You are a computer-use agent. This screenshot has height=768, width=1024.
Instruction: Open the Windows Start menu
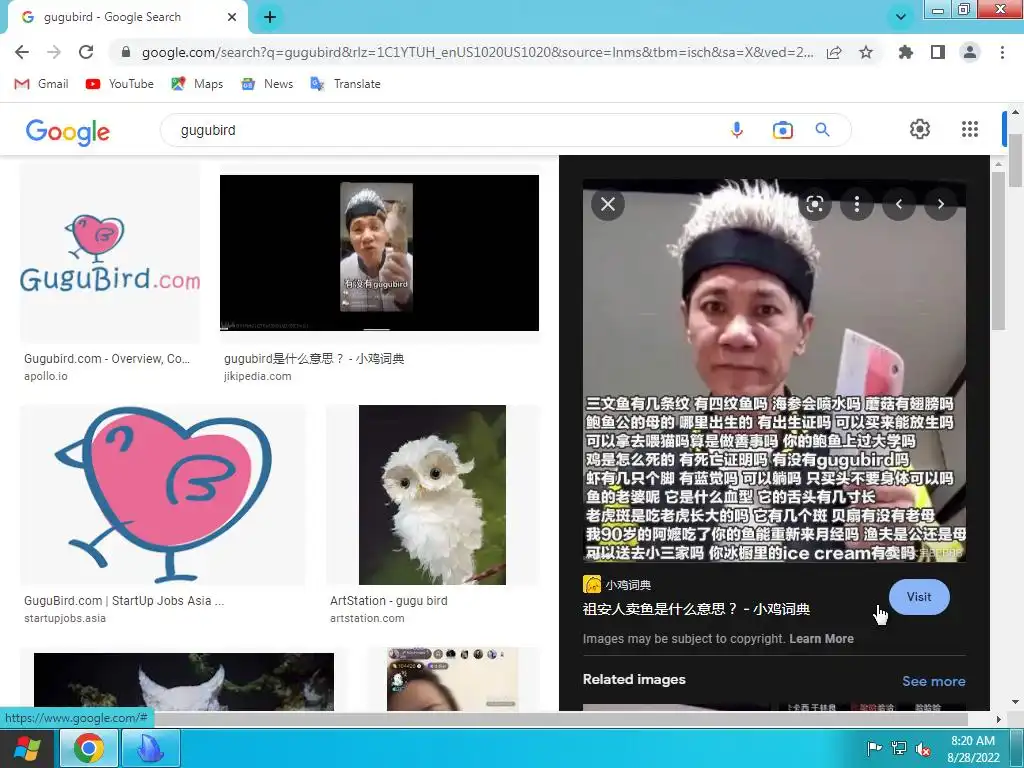tap(26, 748)
